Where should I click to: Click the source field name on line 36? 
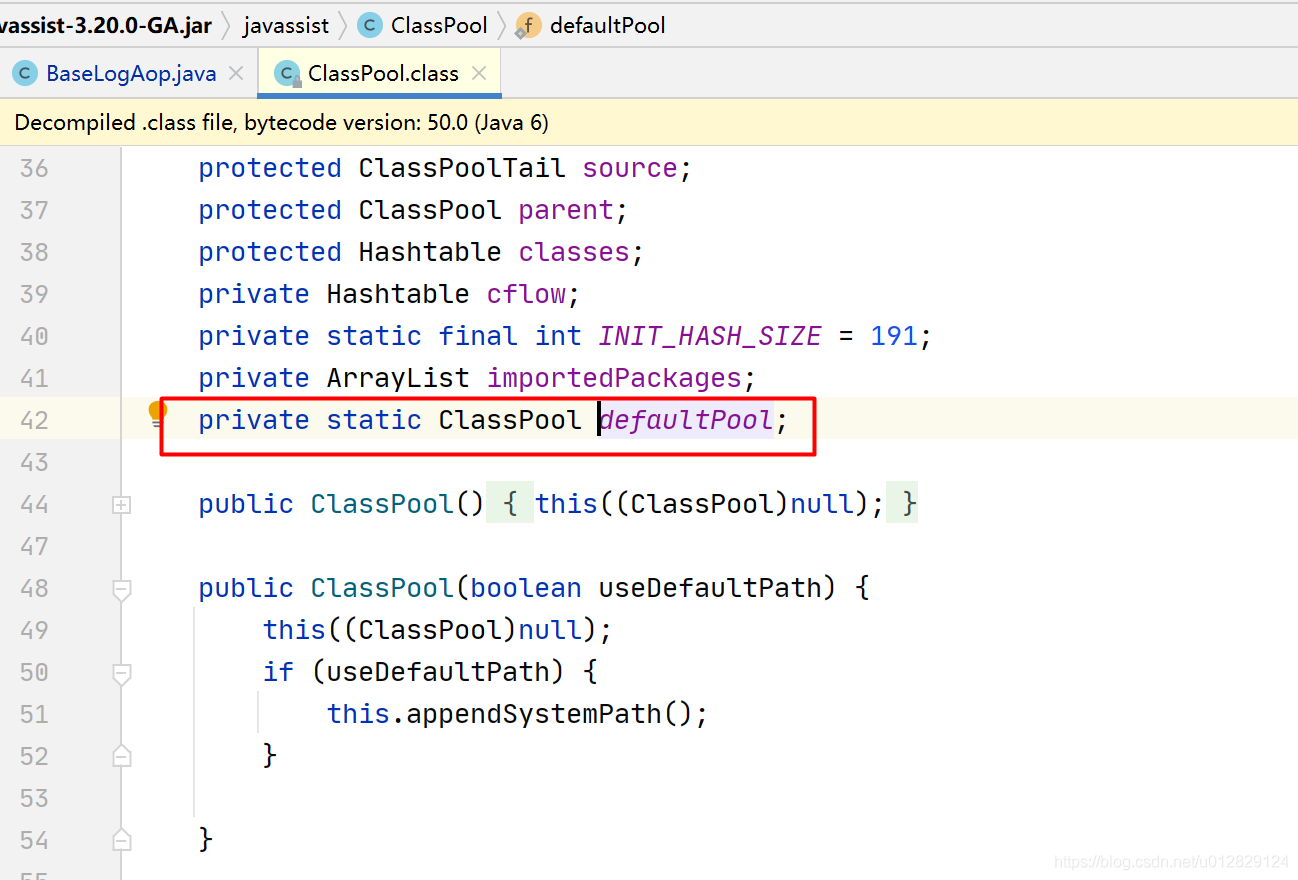pyautogui.click(x=630, y=168)
